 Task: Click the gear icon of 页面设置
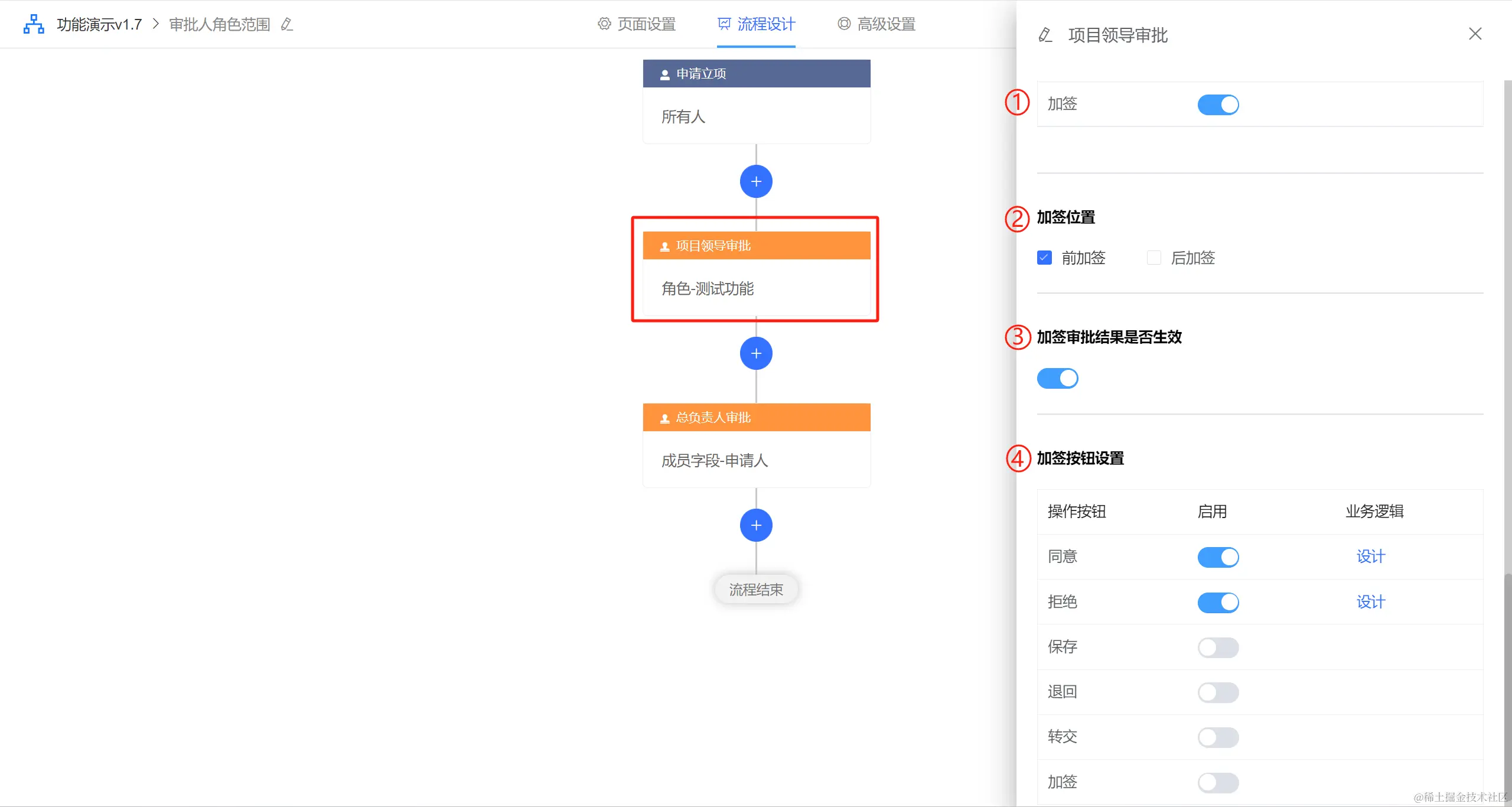[604, 24]
